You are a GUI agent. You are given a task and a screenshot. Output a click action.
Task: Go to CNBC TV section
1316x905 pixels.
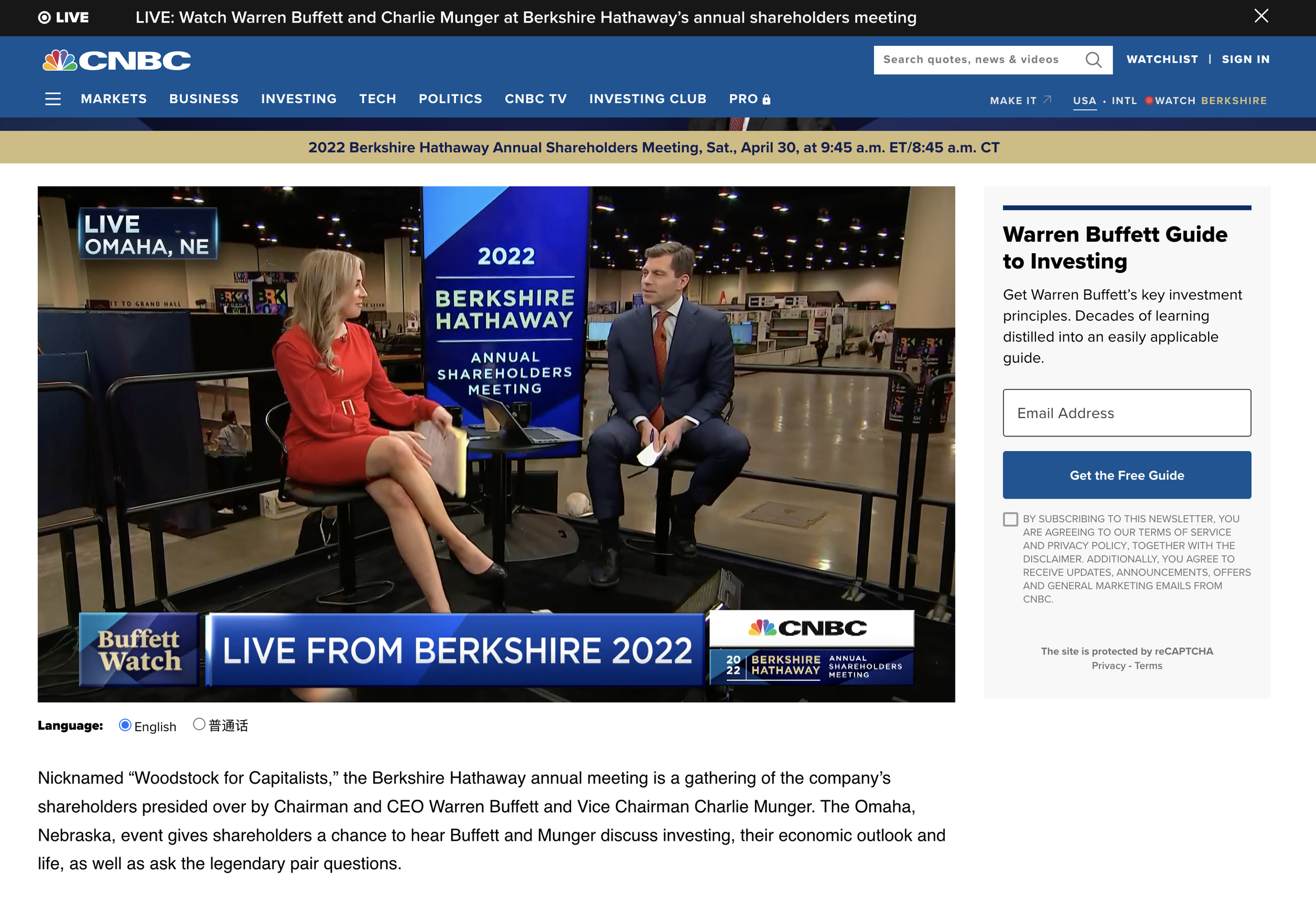535,99
